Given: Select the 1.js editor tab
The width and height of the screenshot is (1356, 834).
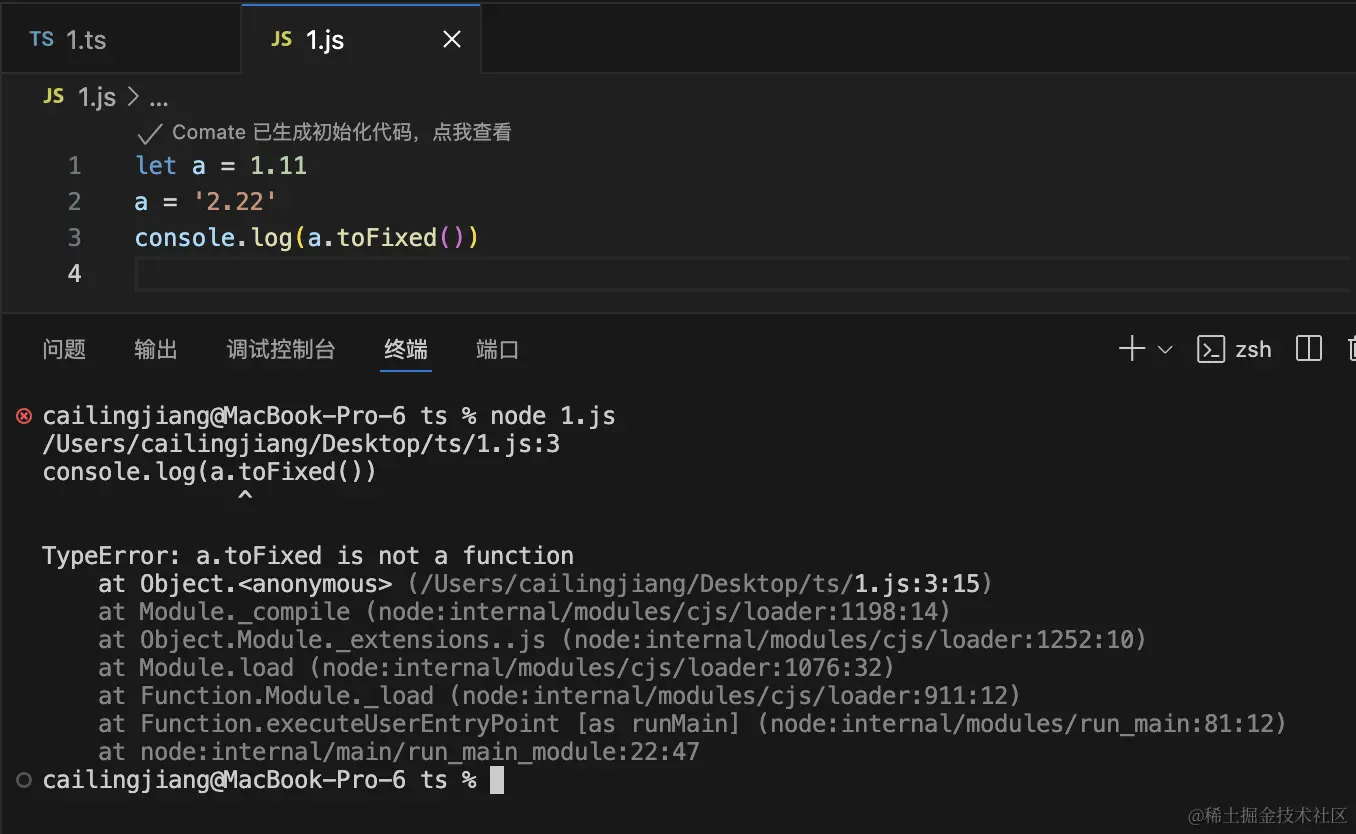Looking at the screenshot, I should (x=361, y=39).
